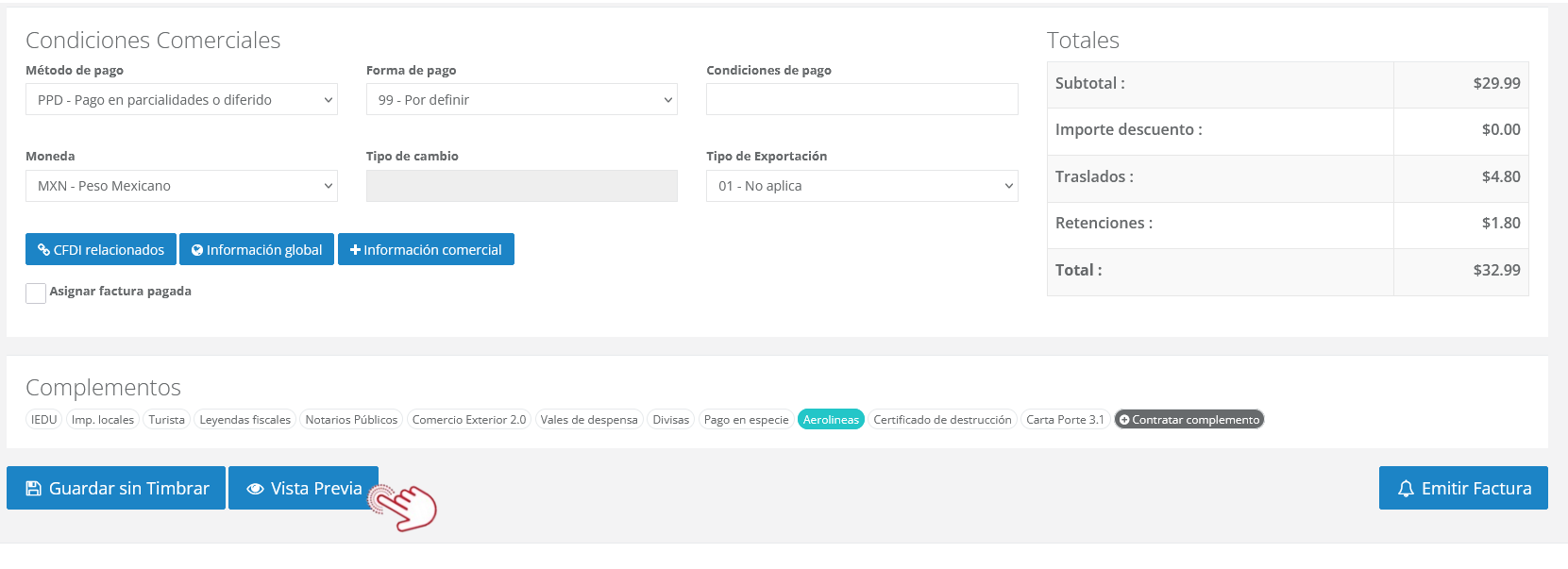Select the Aerolíneas complement tag
The image size is (1568, 569).
[831, 420]
